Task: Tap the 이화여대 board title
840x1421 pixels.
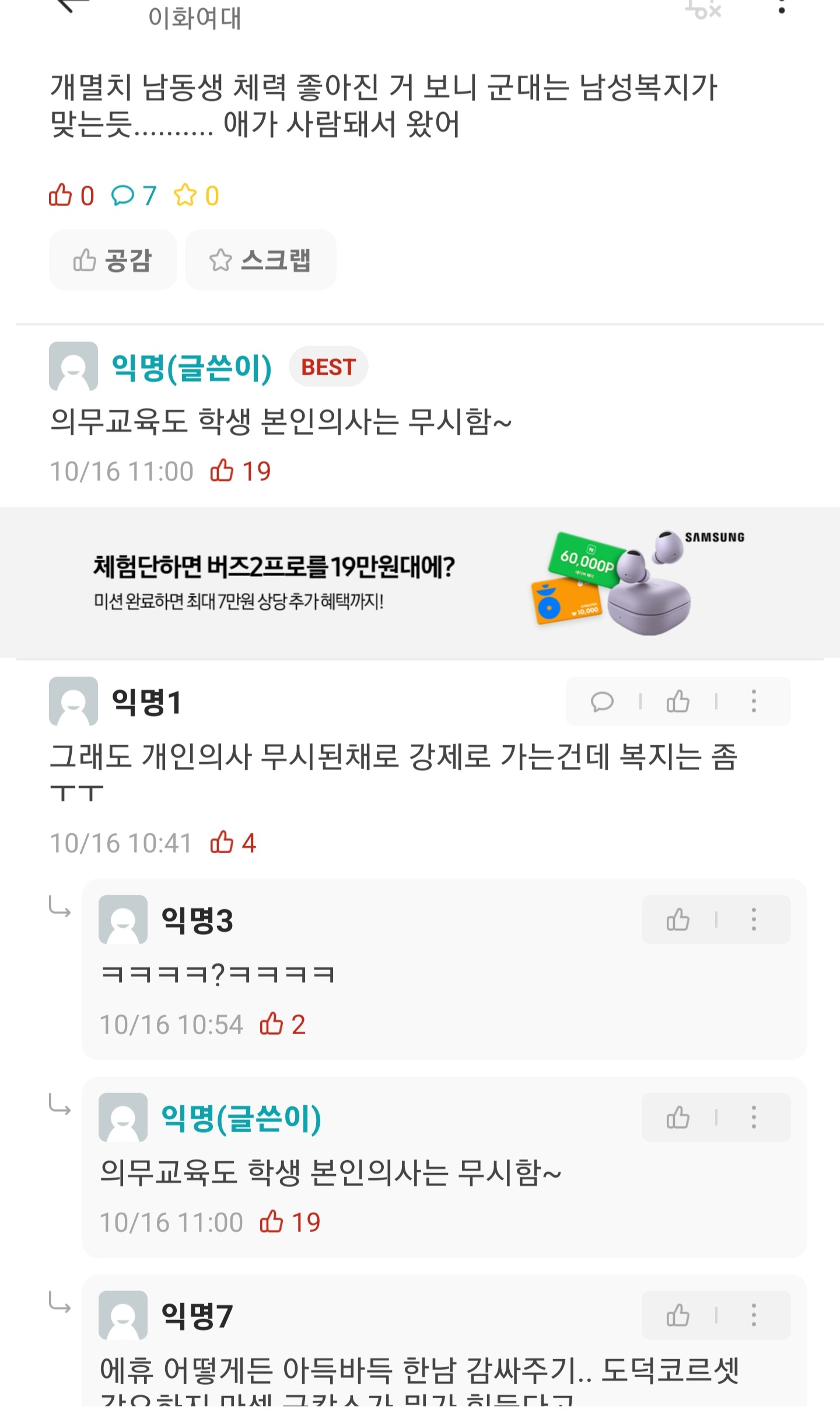Action: pos(195,18)
